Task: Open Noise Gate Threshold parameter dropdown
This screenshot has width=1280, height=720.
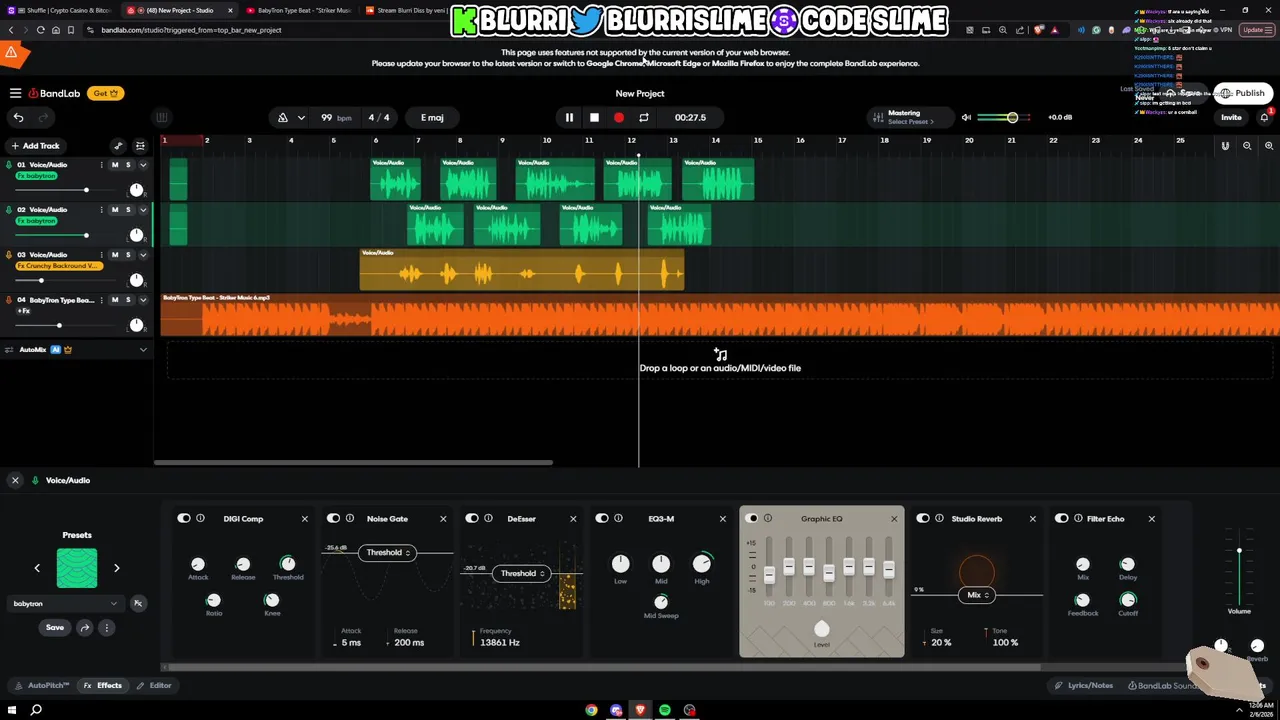Action: [x=386, y=552]
